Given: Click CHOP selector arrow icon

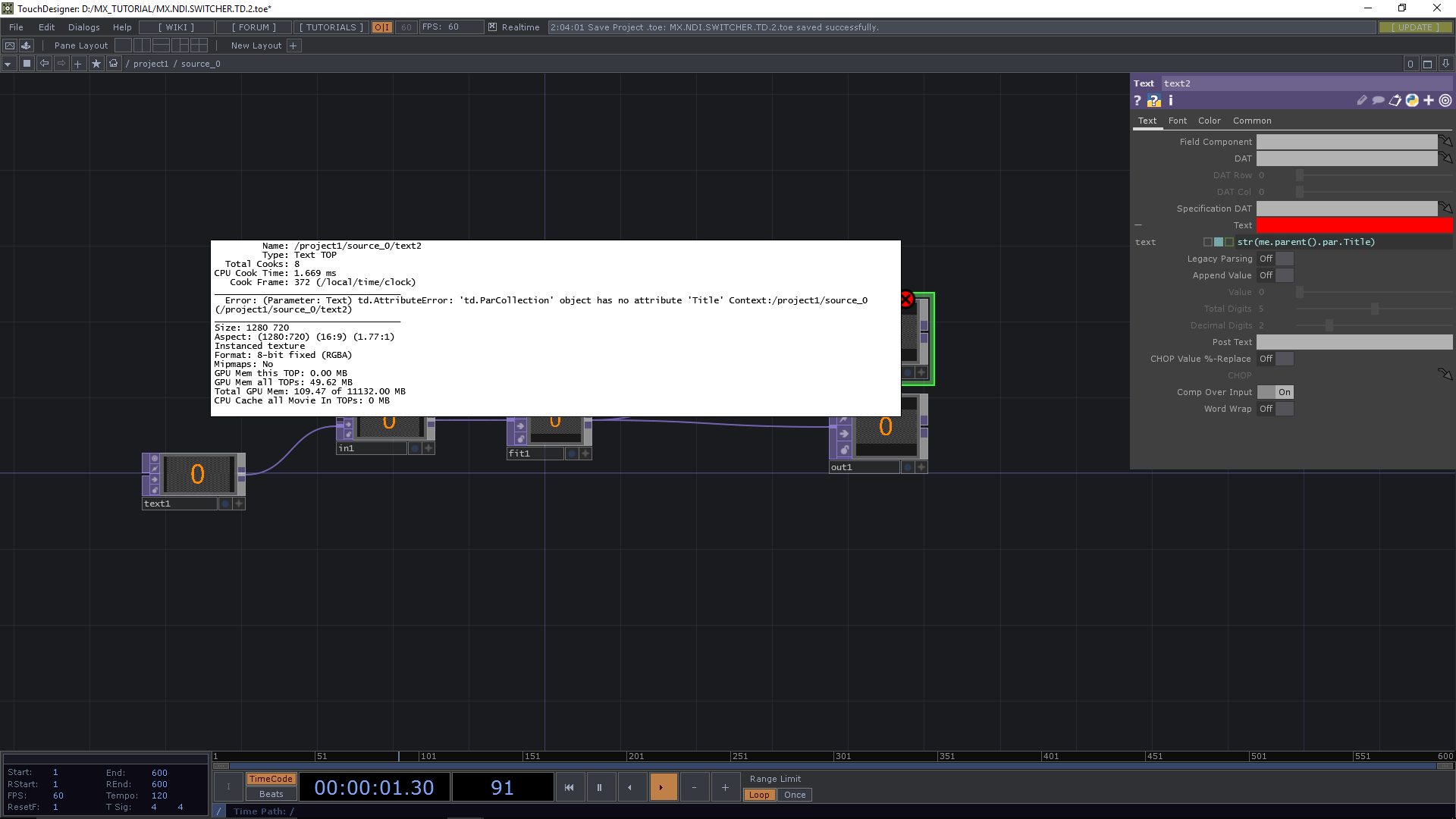Looking at the screenshot, I should [1445, 375].
